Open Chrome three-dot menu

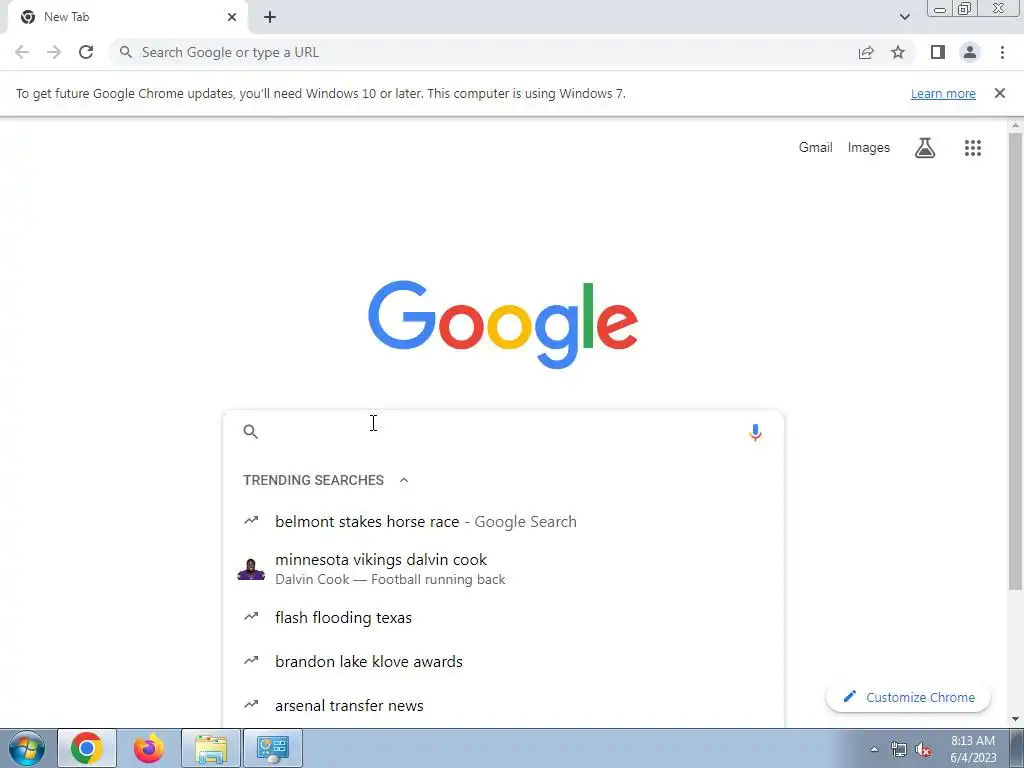tap(1002, 52)
